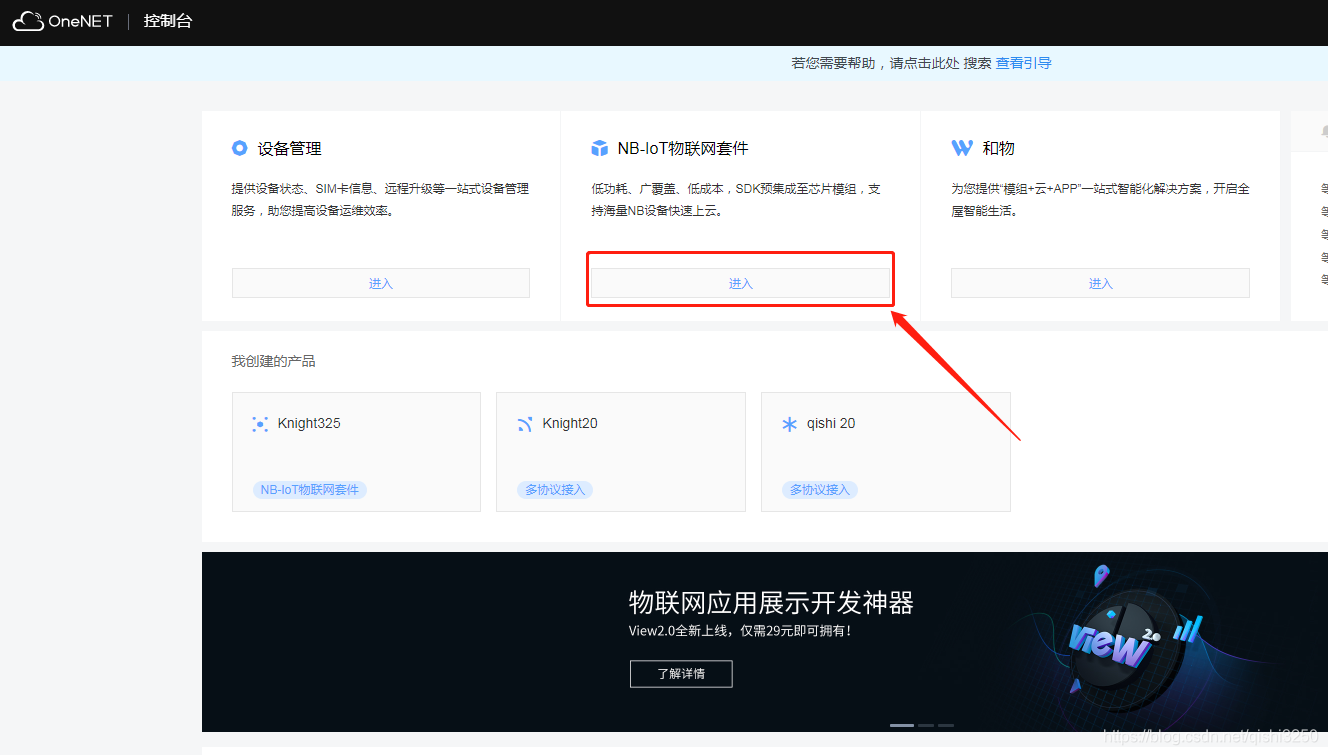Click the NB-IoT物联网套件 card title
Screen dimensions: 1328x755
[x=683, y=148]
